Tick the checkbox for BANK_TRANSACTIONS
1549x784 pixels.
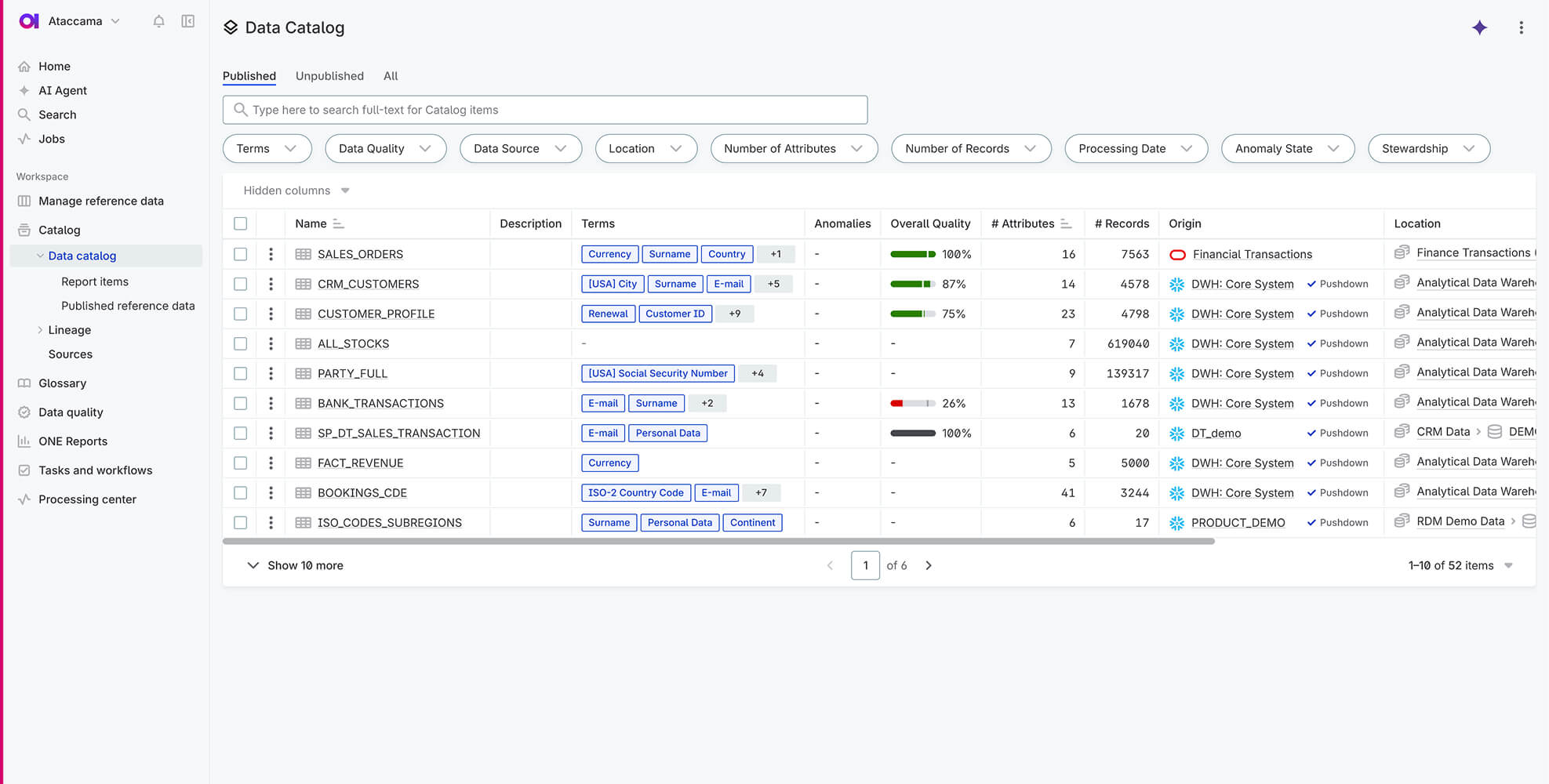click(241, 403)
